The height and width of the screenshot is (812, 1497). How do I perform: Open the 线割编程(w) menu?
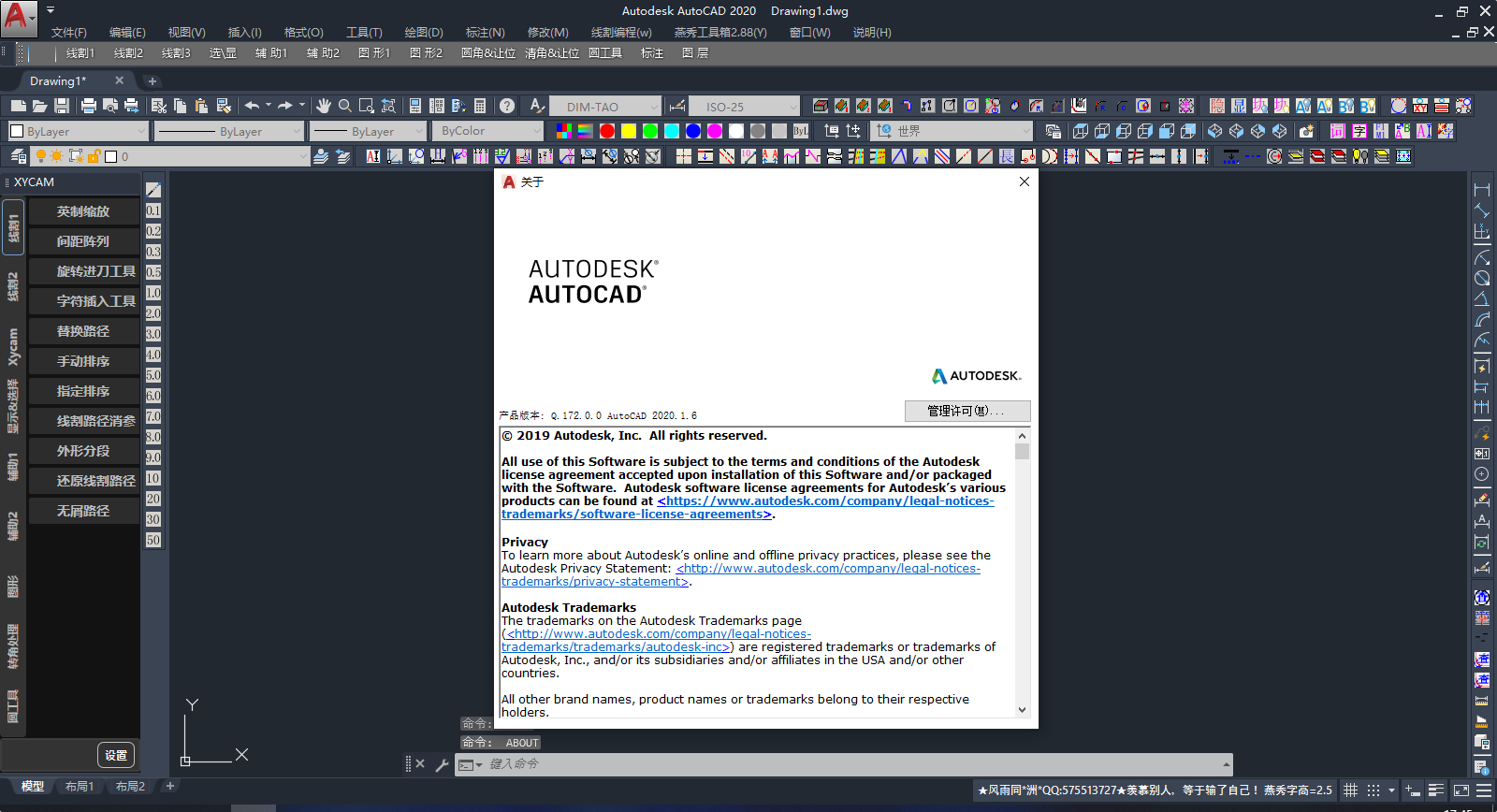click(621, 33)
